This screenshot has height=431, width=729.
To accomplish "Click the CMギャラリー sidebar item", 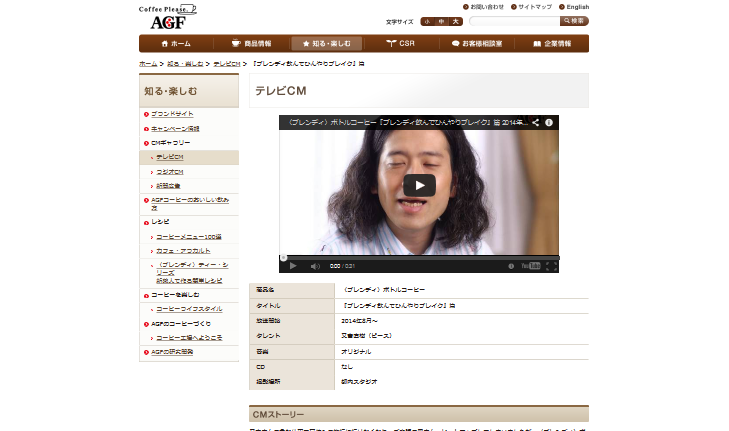I will pos(171,143).
